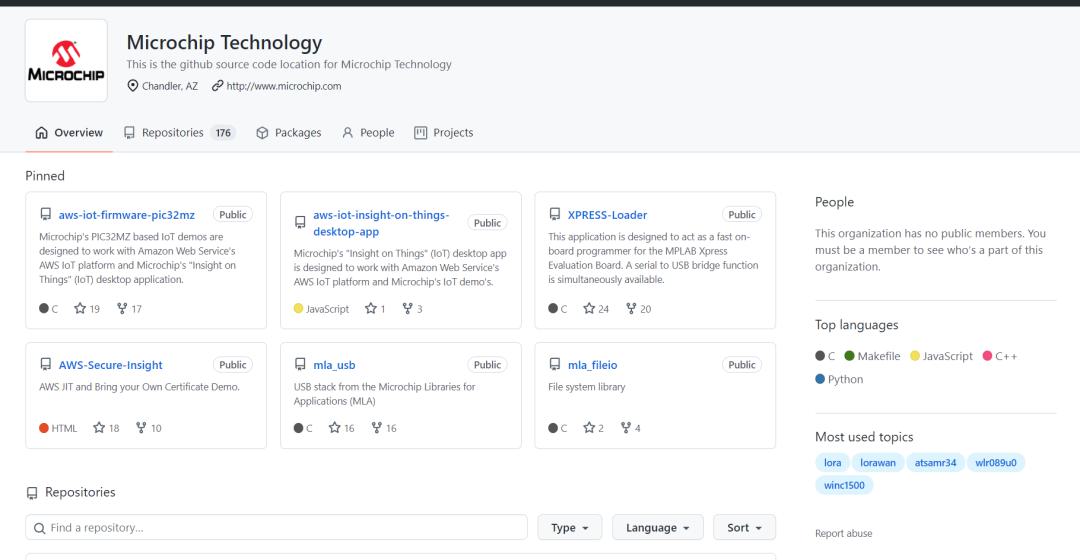
Task: View the 3 forks of aws-iot-insight-on-things-desktop-app
Action: [x=412, y=309]
